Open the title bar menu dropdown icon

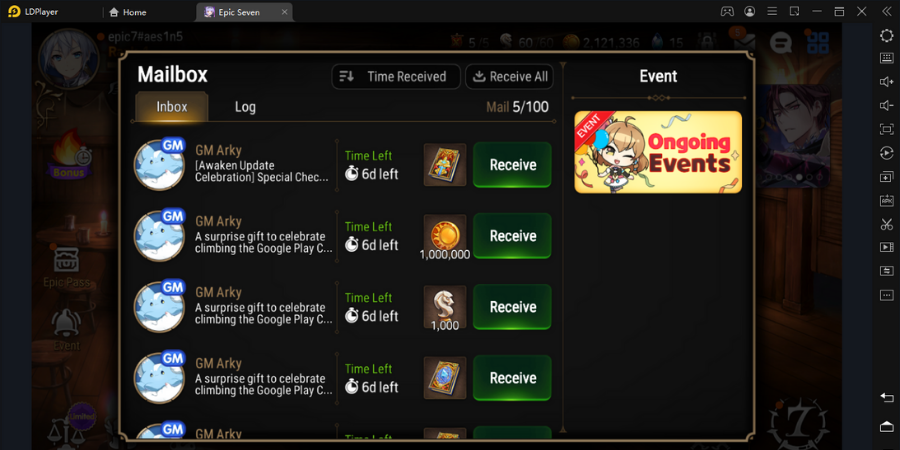click(772, 11)
